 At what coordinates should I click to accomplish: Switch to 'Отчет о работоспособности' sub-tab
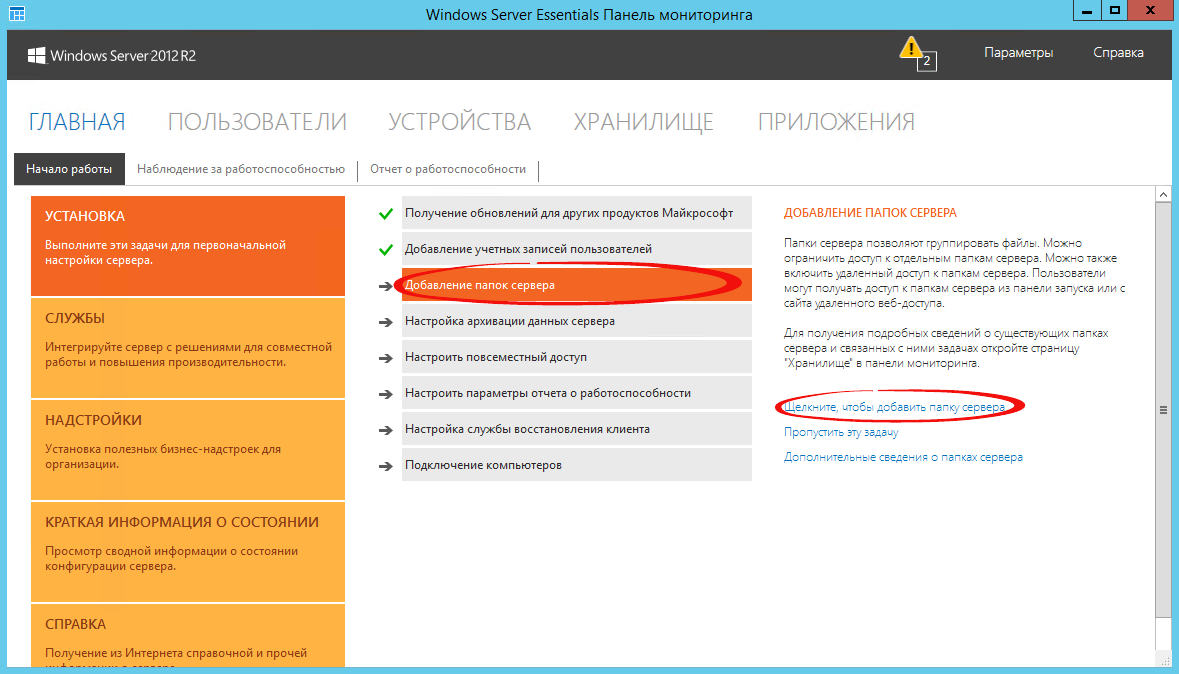(x=448, y=169)
